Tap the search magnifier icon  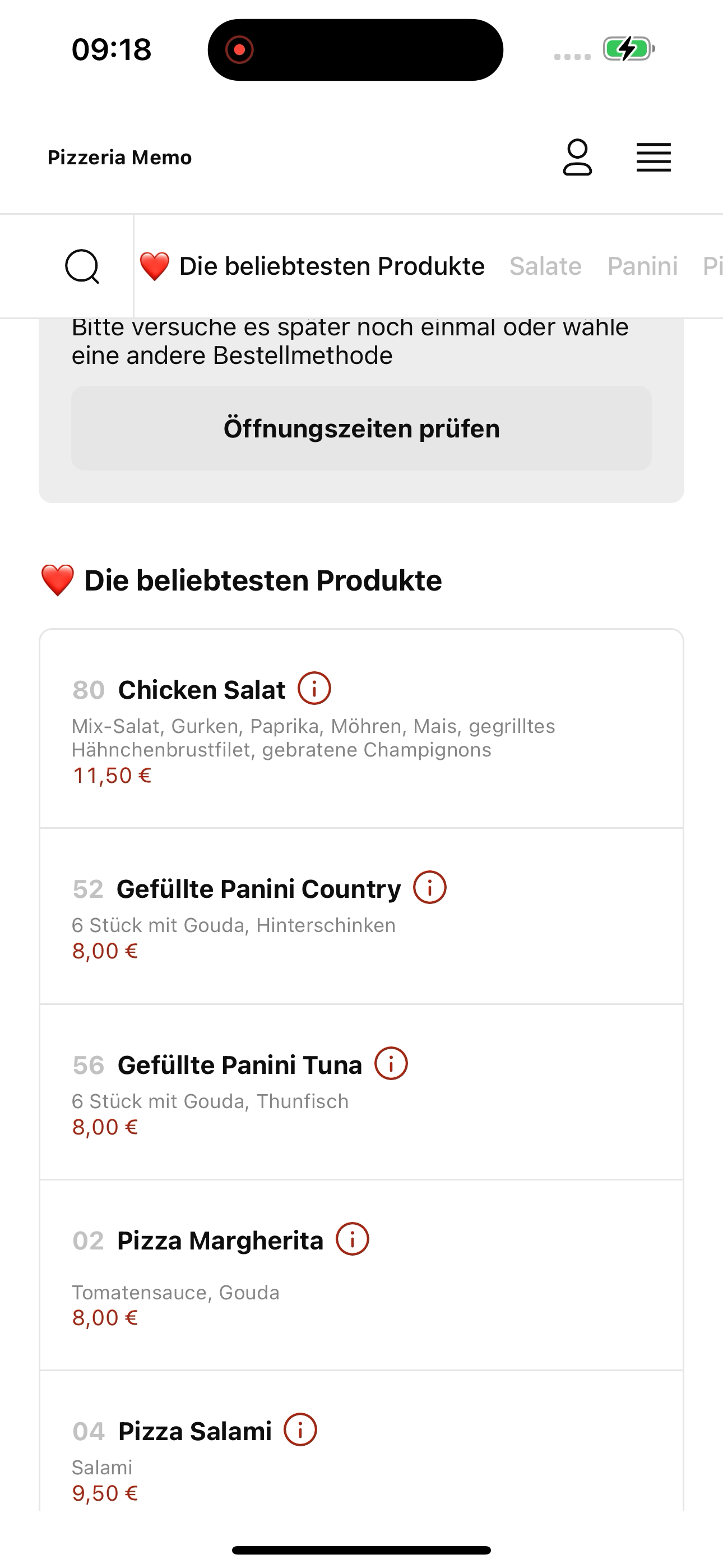point(82,266)
